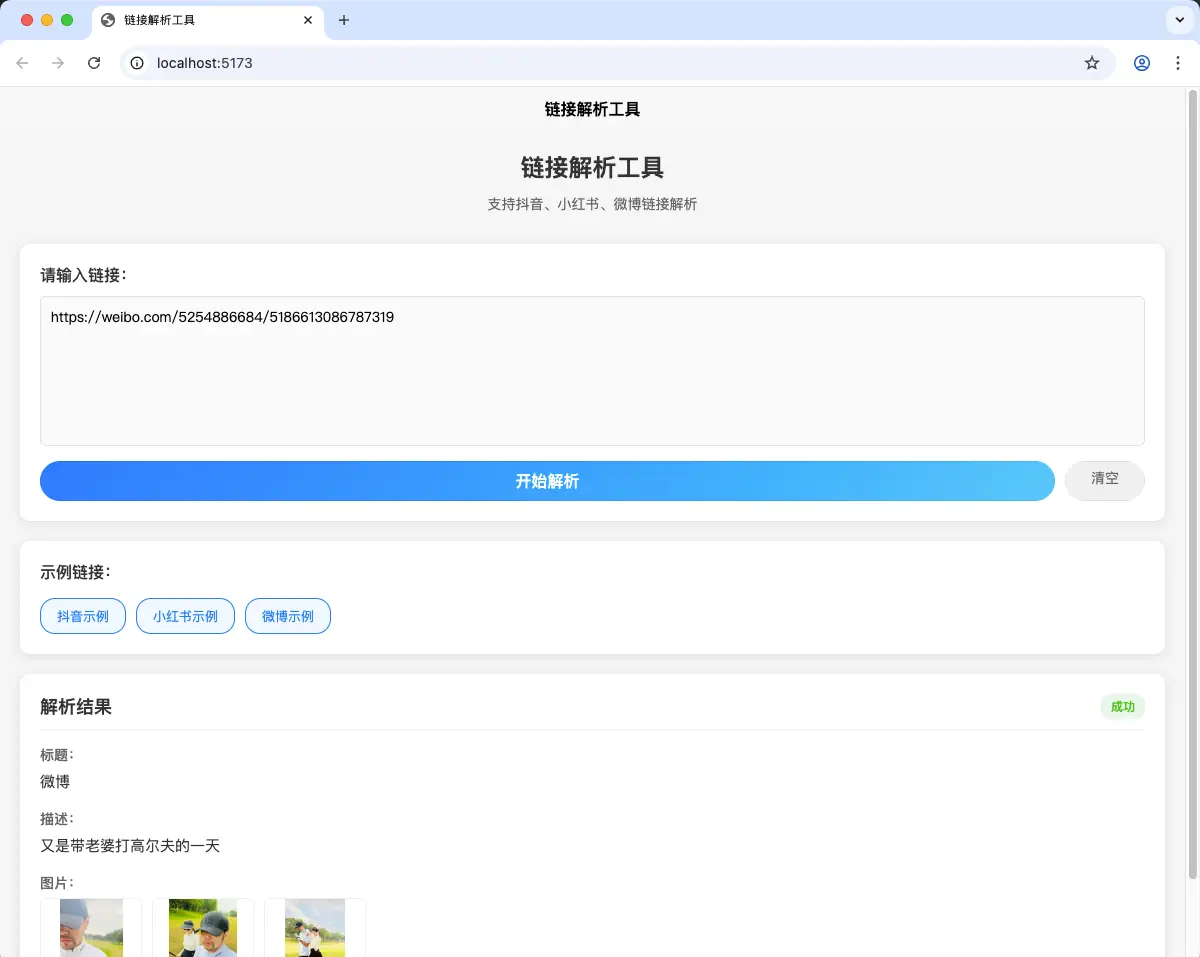1200x957 pixels.
Task: Select the 抖音示例 sample link
Action: 83,616
